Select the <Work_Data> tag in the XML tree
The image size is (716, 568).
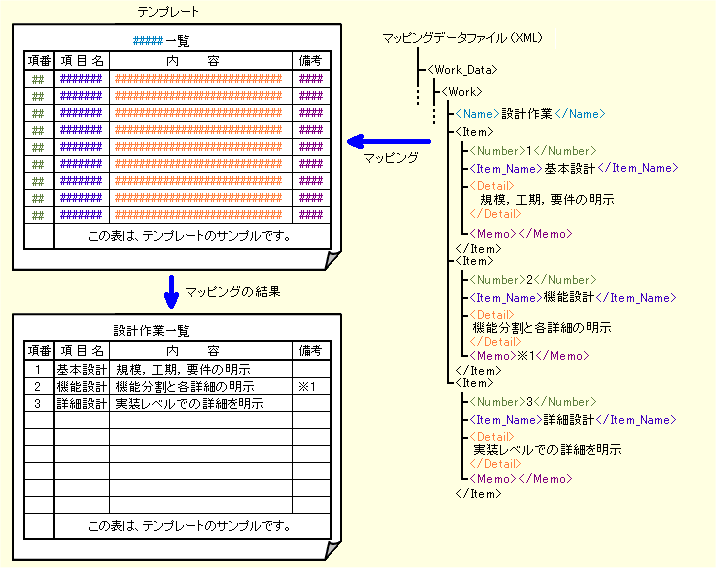[463, 70]
